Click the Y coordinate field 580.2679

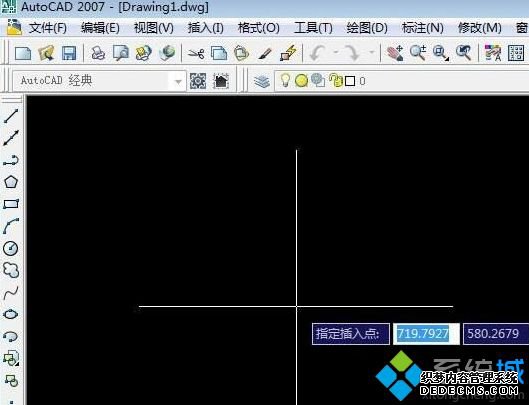[496, 334]
